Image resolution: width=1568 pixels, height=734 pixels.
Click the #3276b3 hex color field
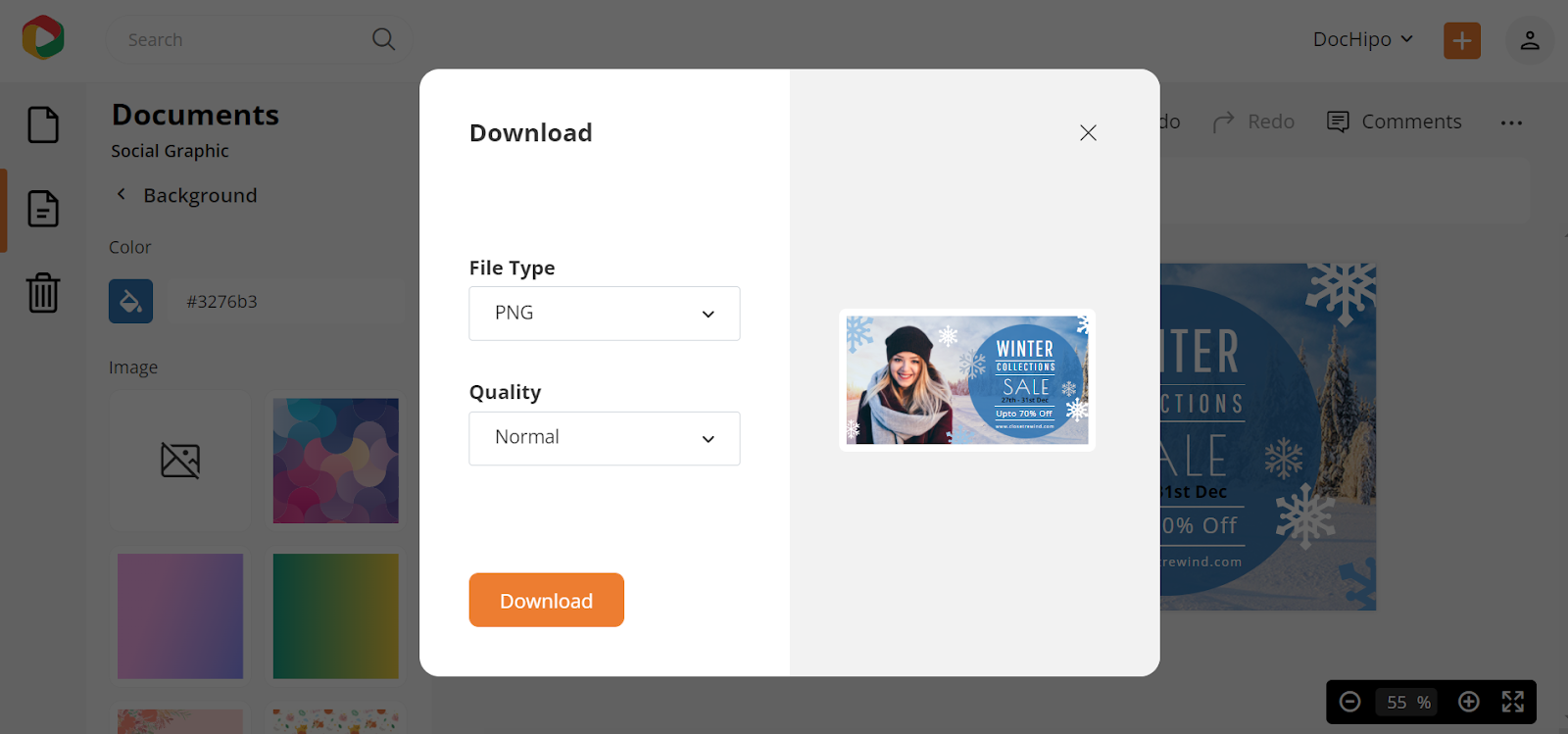tap(285, 302)
